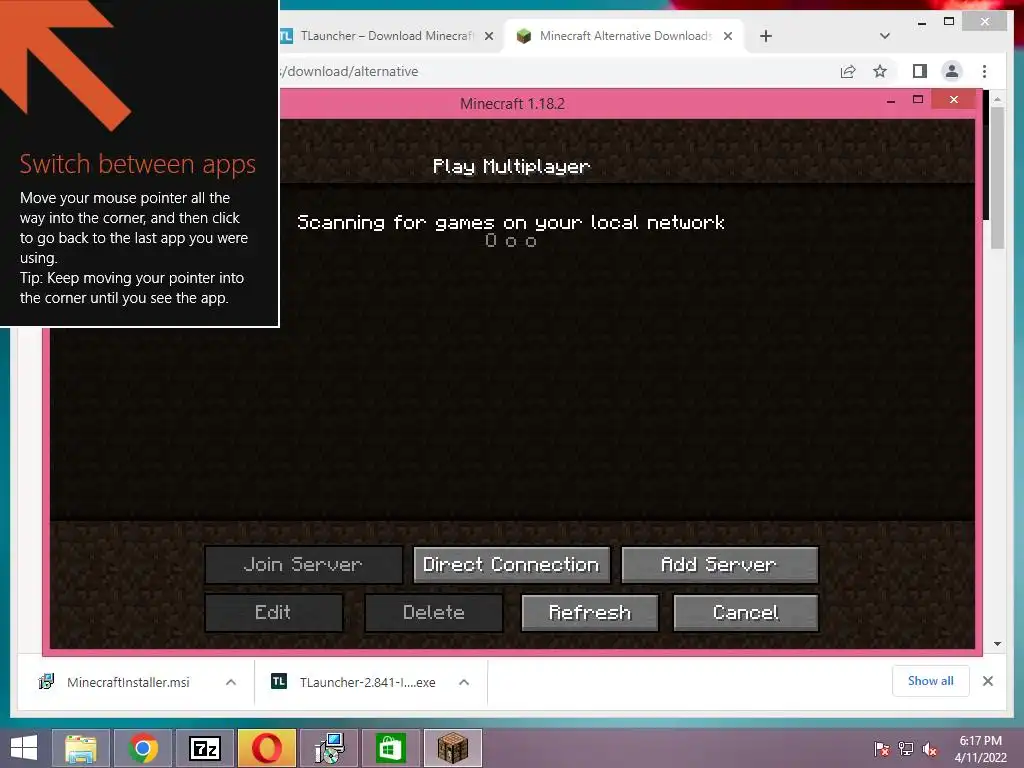Click scrollbar up arrow in browser
Image resolution: width=1024 pixels, height=768 pixels.
click(x=997, y=99)
